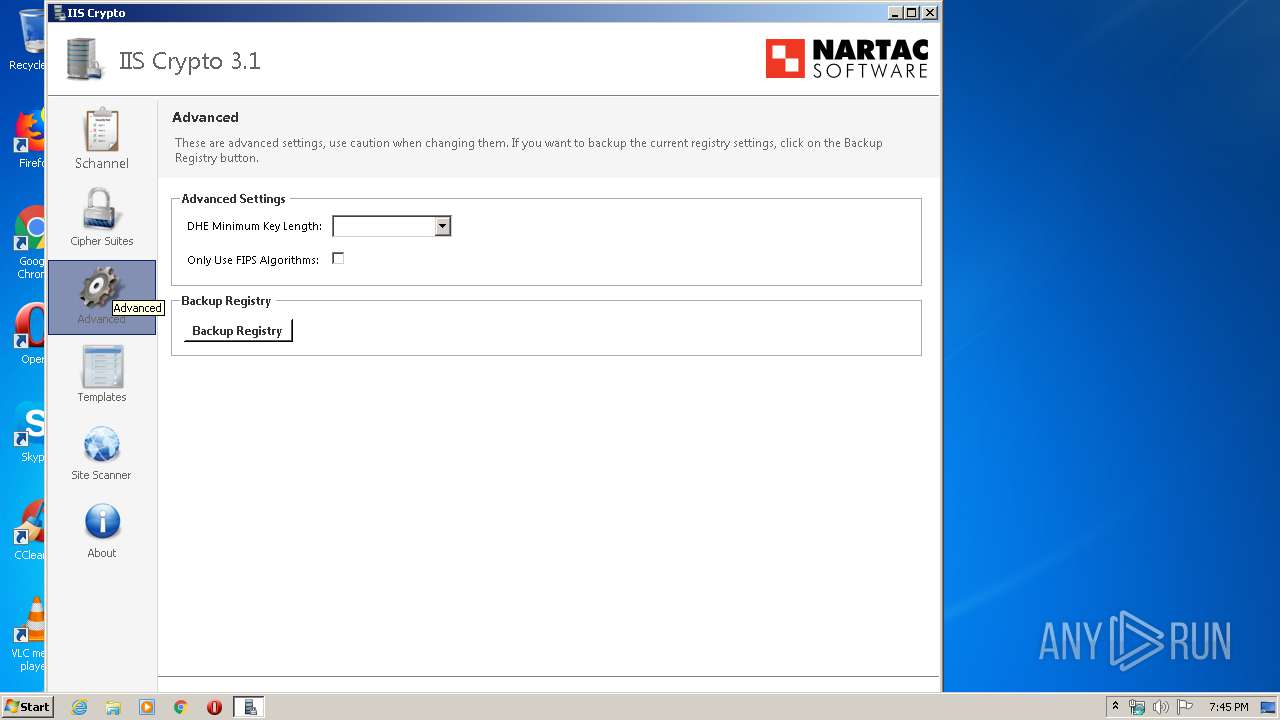The height and width of the screenshot is (720, 1280).
Task: Launch Opera from the taskbar
Action: coord(214,707)
